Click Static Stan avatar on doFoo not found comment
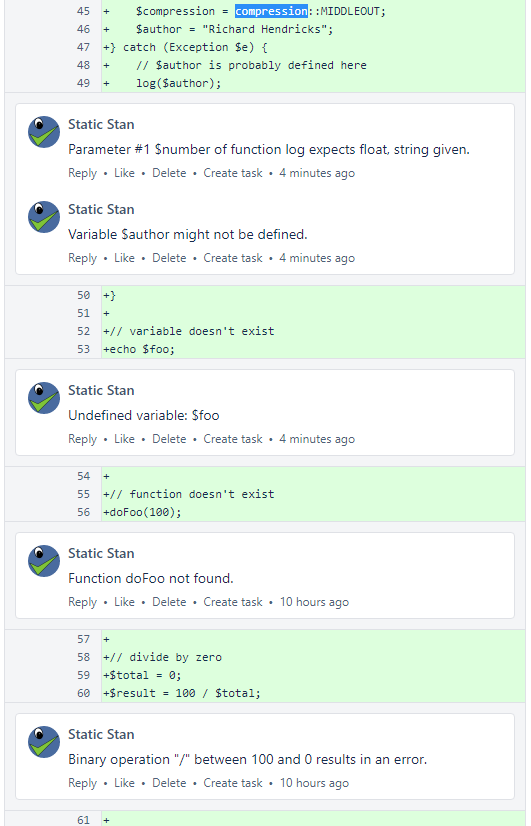 click(x=44, y=560)
